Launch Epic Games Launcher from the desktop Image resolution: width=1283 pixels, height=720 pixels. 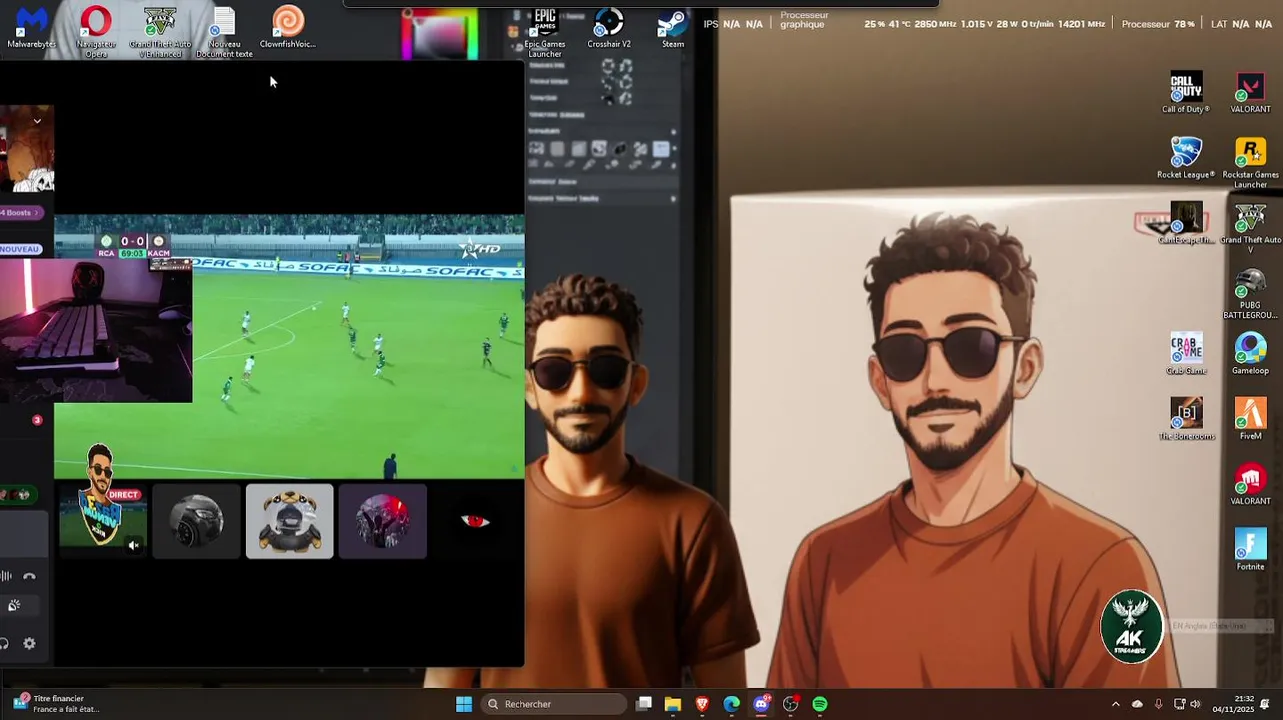pos(545,30)
